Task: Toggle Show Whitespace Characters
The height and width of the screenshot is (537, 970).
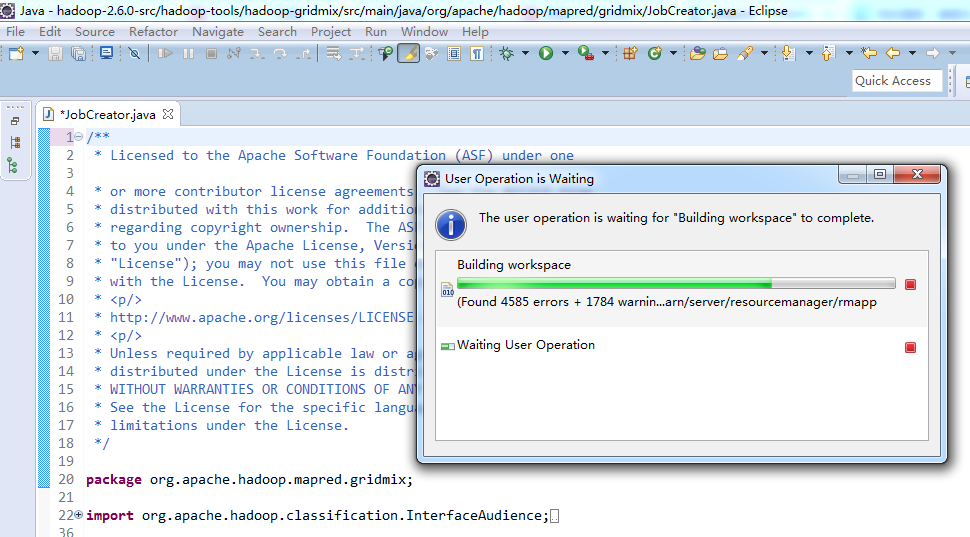Action: (x=477, y=54)
